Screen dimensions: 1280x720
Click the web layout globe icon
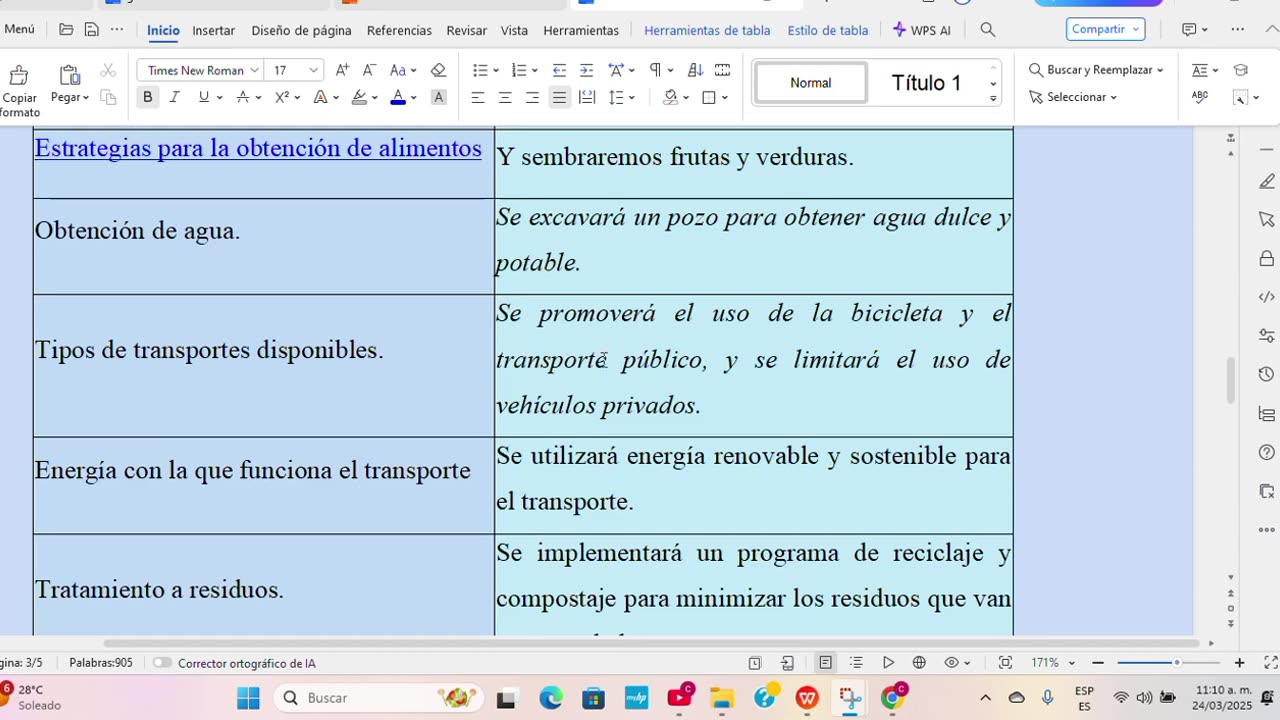point(919,663)
